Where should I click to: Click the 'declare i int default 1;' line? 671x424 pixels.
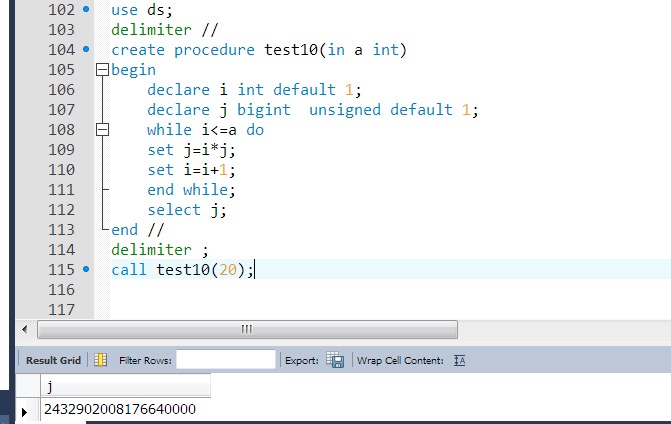[x=254, y=90]
